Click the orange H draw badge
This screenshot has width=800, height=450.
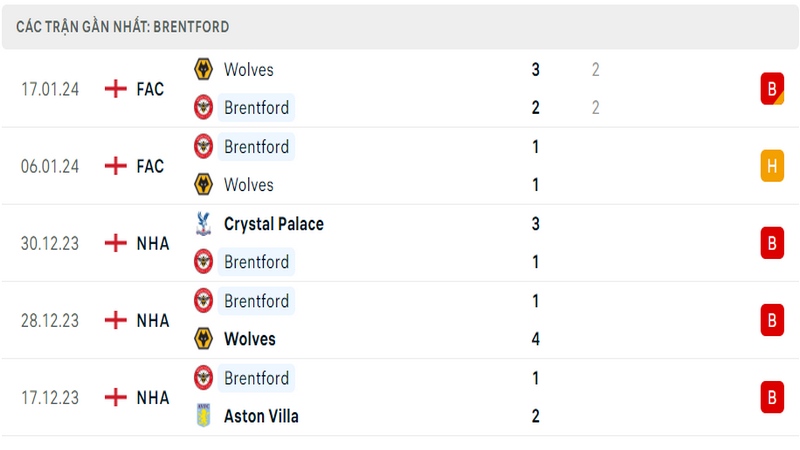(772, 166)
